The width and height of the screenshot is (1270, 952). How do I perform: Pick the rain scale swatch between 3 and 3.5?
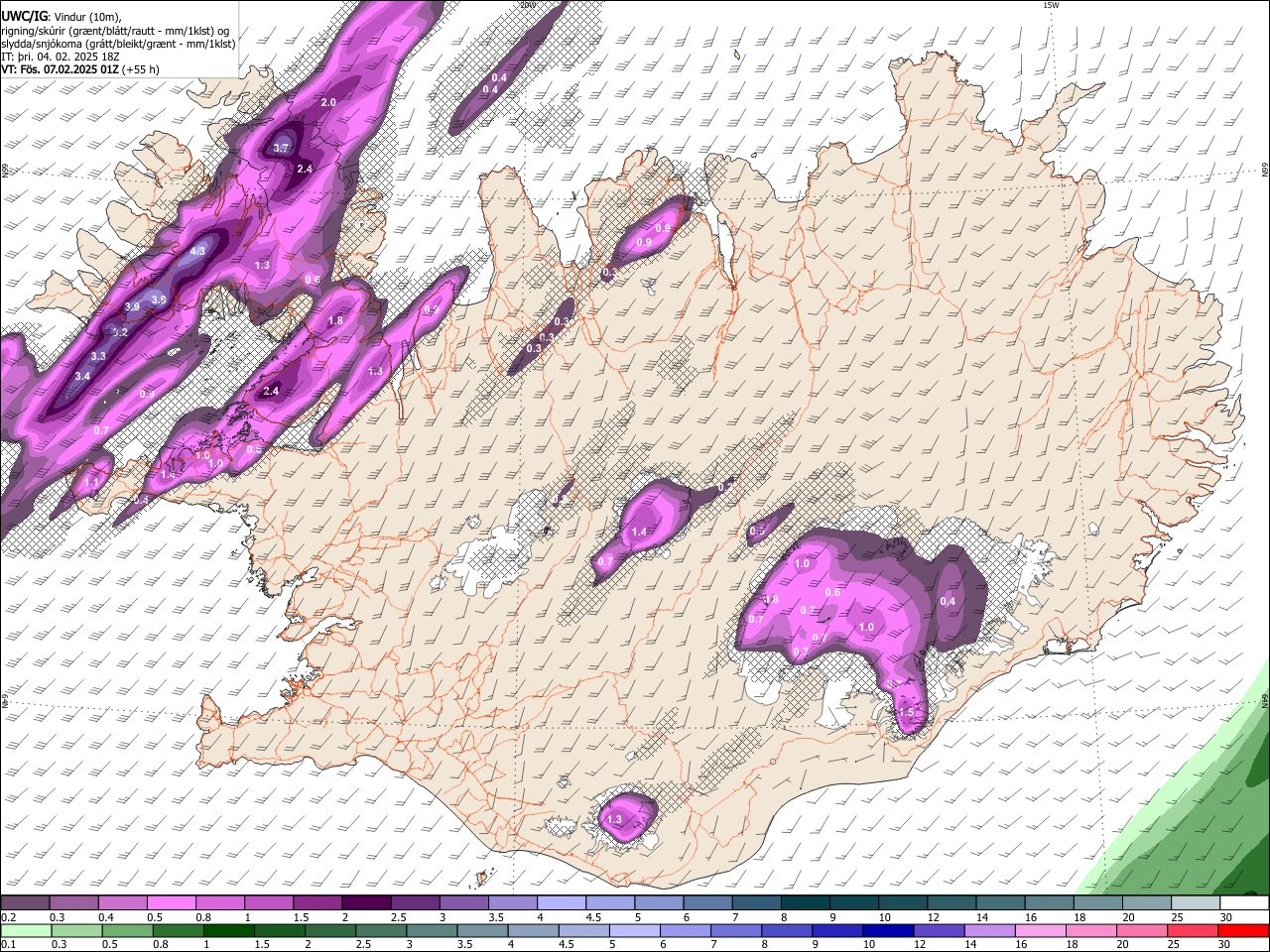pyautogui.click(x=432, y=930)
